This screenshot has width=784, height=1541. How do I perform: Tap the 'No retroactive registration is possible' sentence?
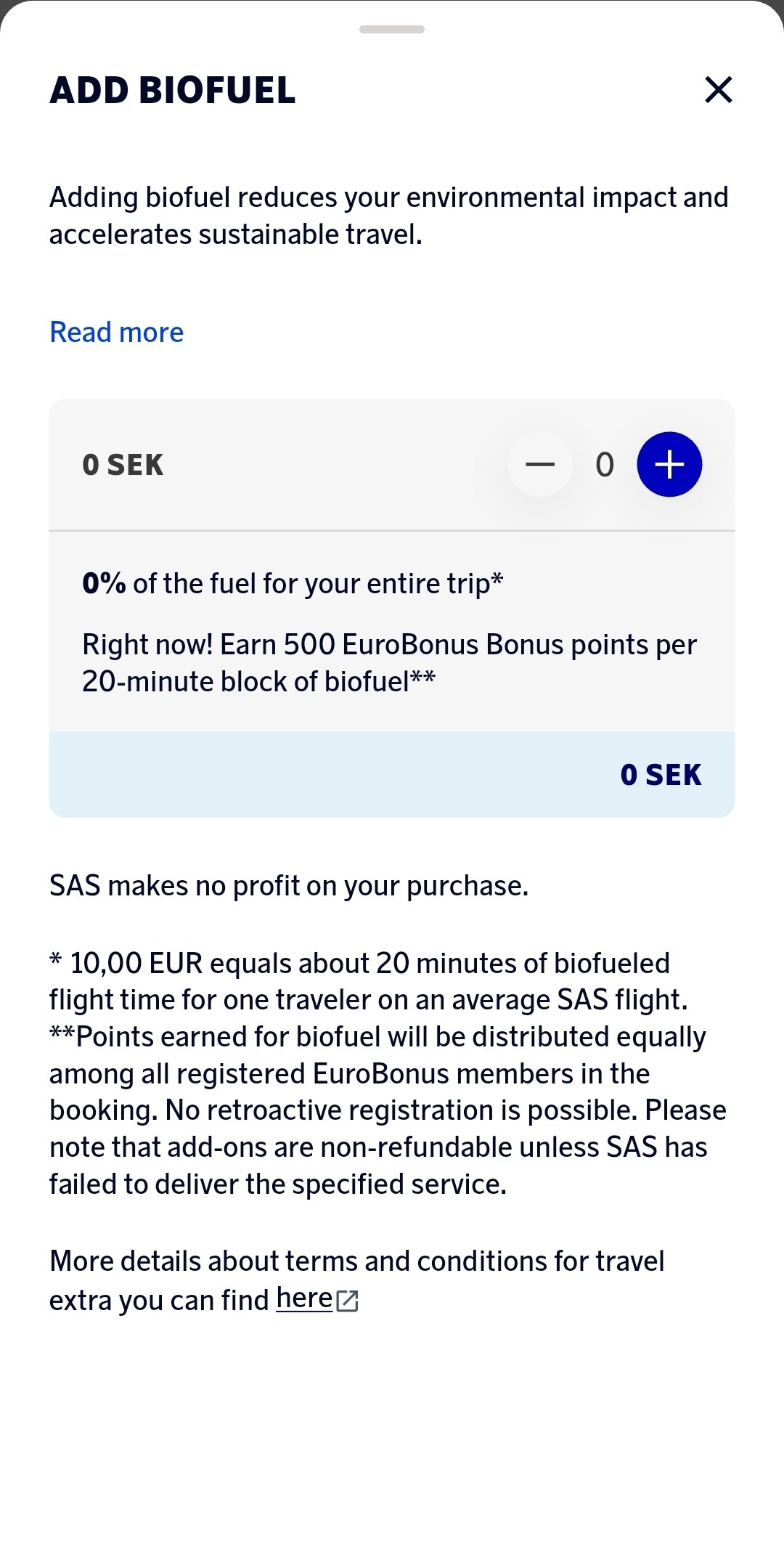coord(401,1110)
